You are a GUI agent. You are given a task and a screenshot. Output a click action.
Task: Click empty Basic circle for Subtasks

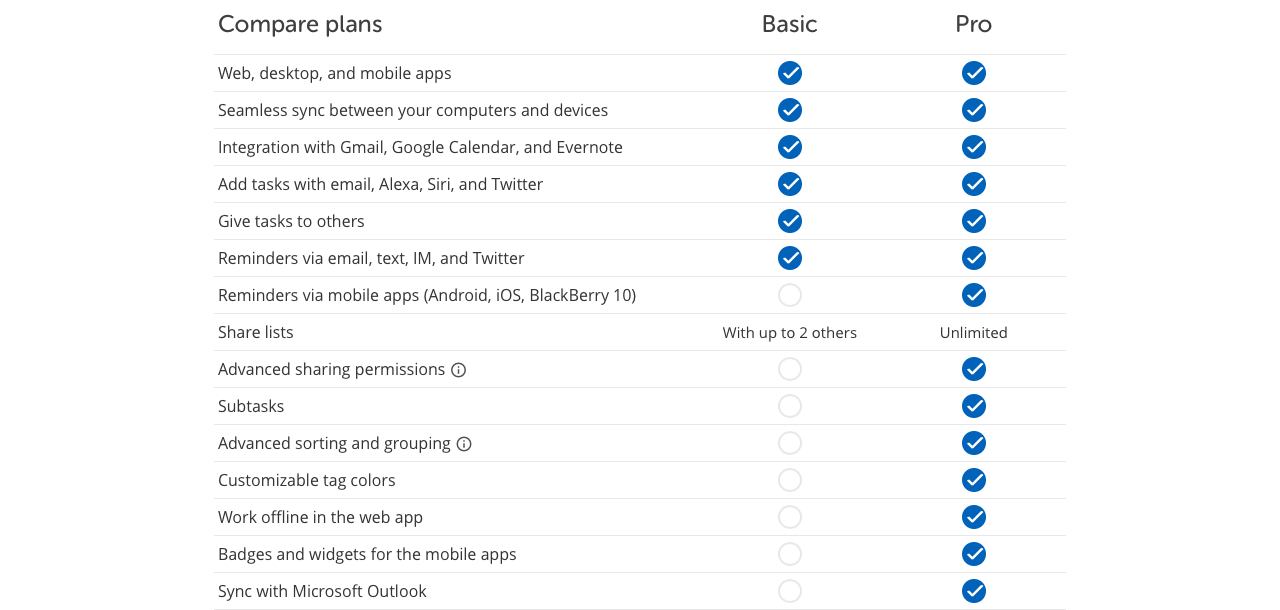[790, 406]
